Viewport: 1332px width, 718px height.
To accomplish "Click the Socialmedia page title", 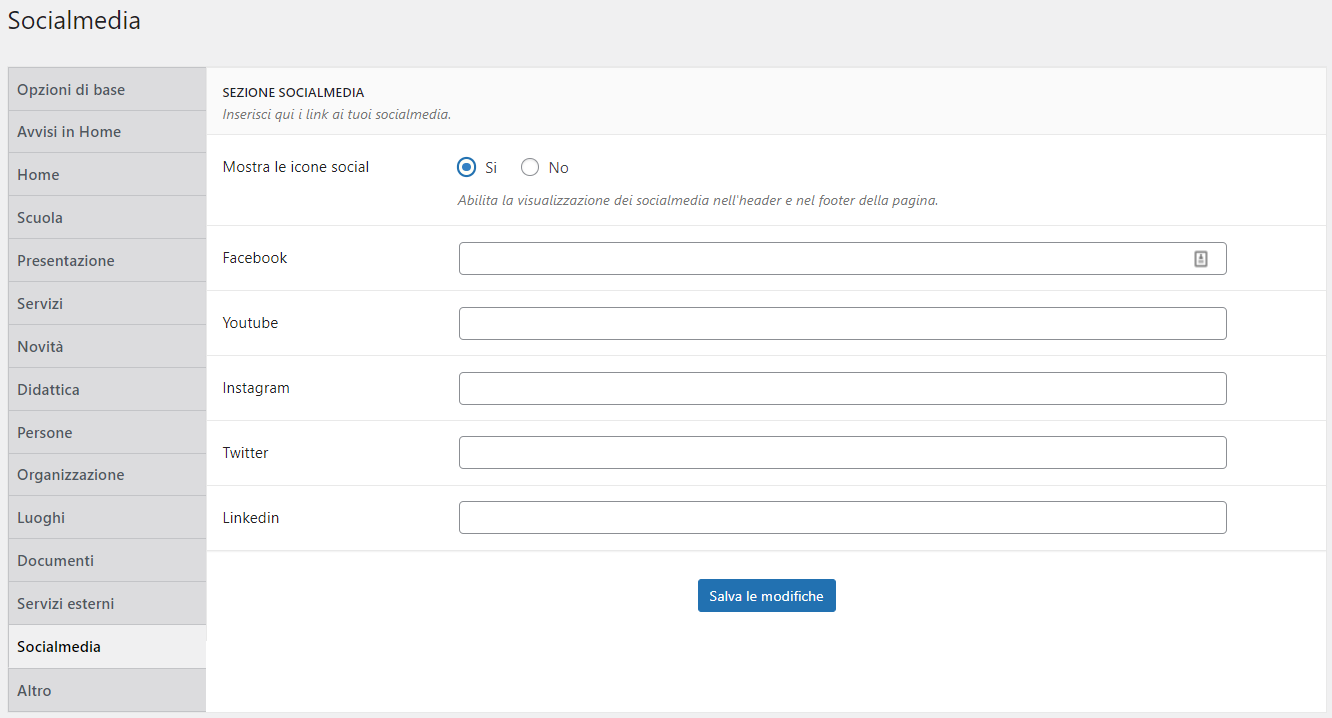I will click(x=74, y=20).
